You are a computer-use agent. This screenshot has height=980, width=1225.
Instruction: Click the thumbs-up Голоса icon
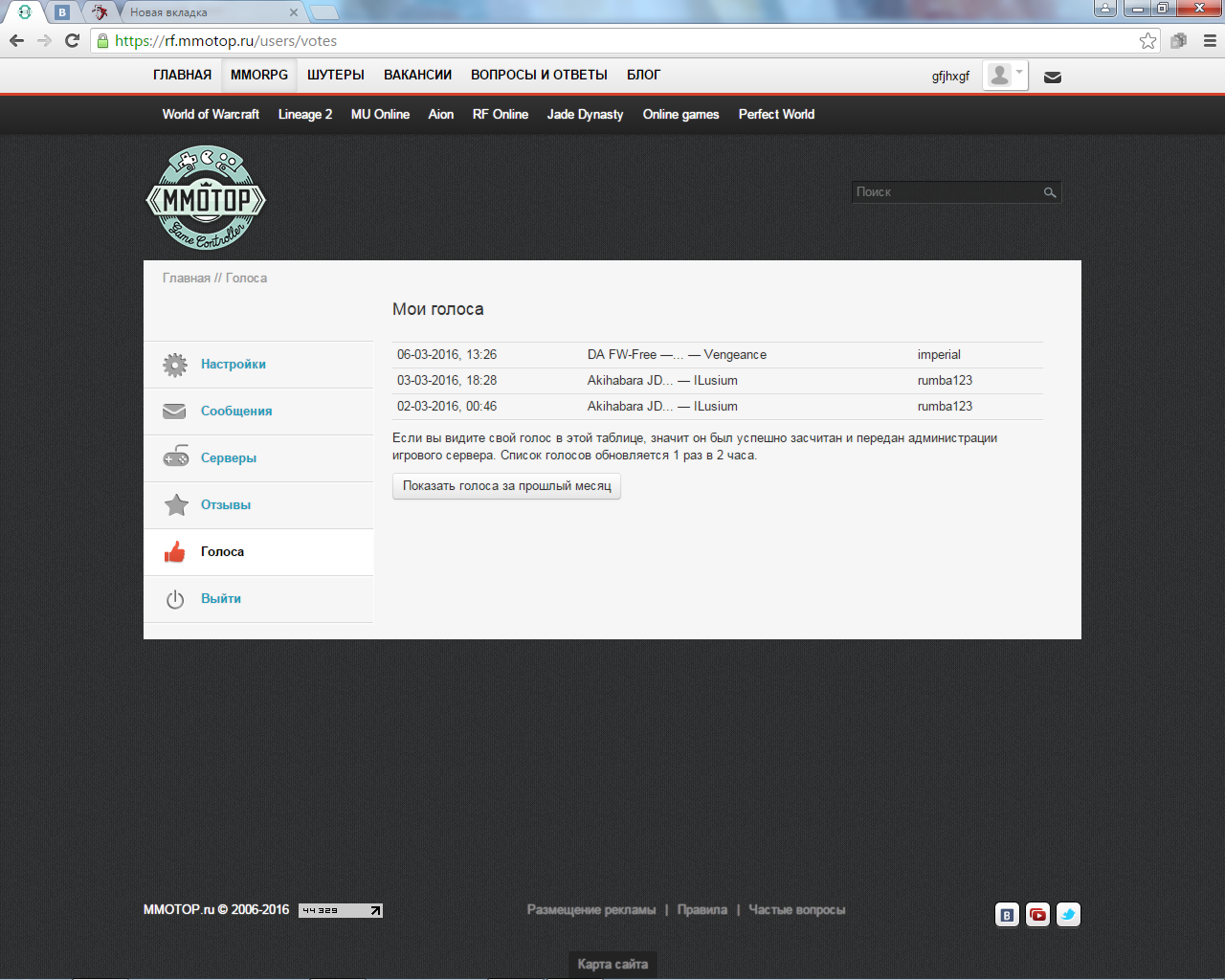(x=175, y=552)
